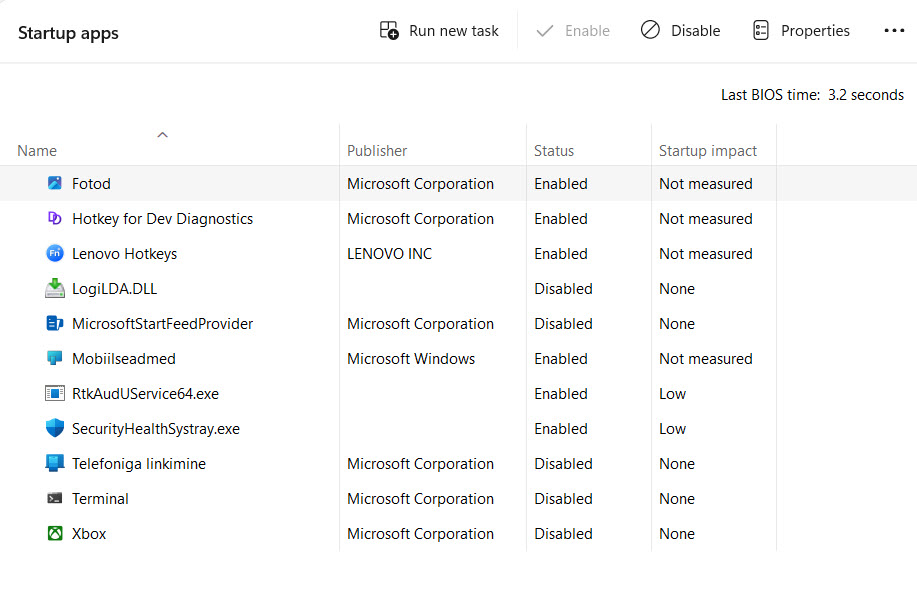Select the Mobiilseadmed entry

point(124,359)
